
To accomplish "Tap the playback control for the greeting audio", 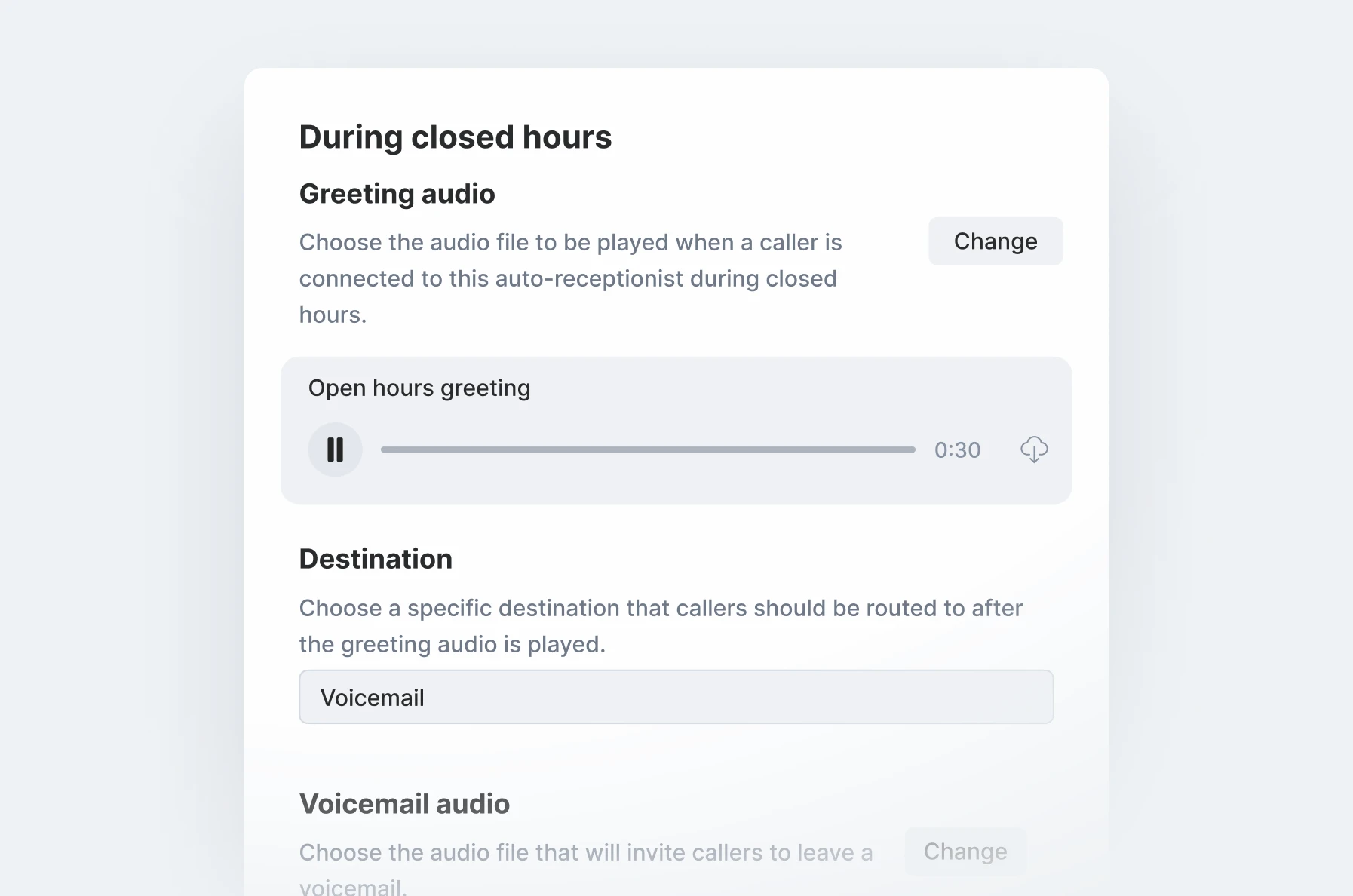I will click(335, 449).
